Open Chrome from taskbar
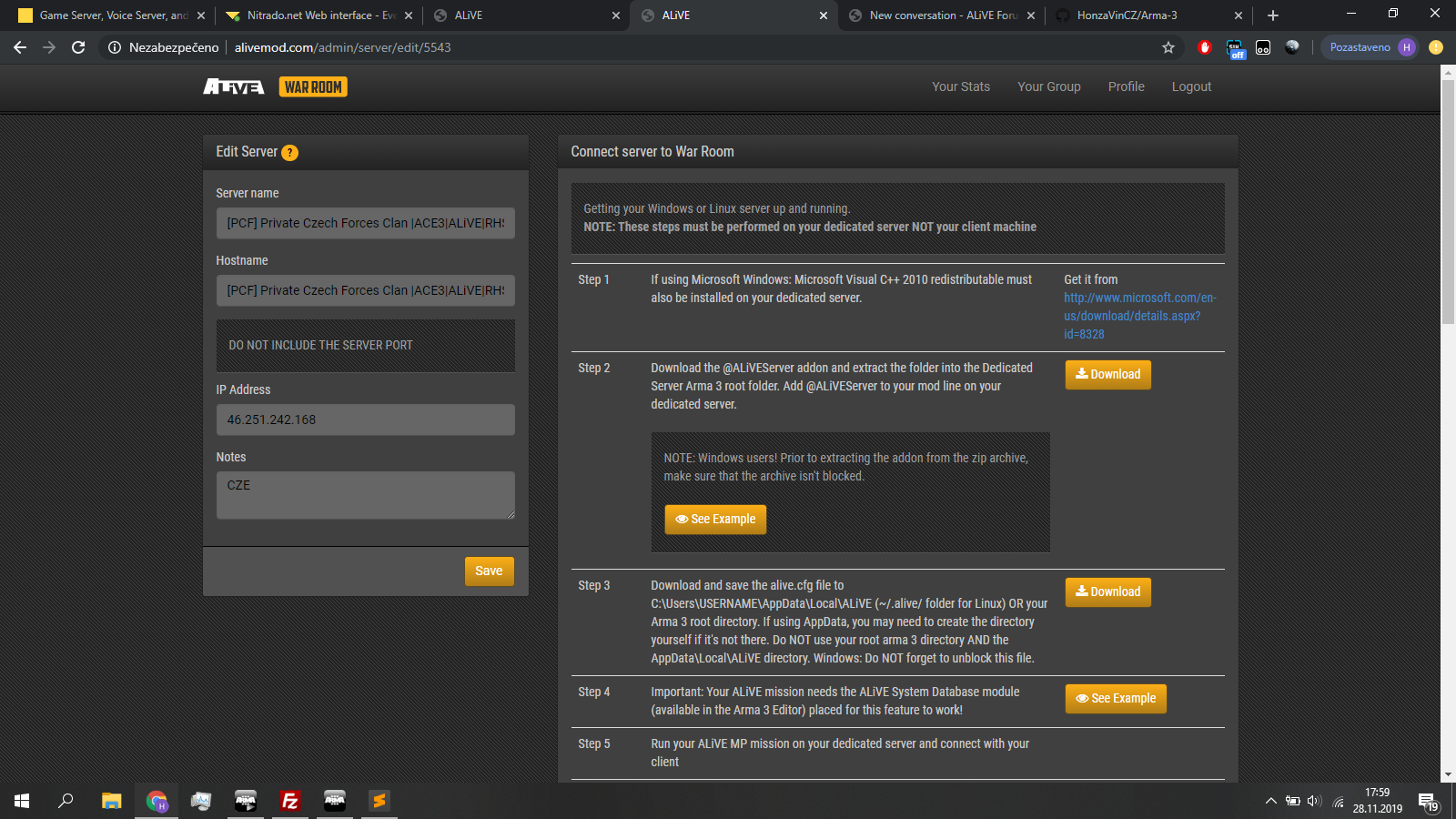Screen dimensions: 1456x819 (x=157, y=801)
